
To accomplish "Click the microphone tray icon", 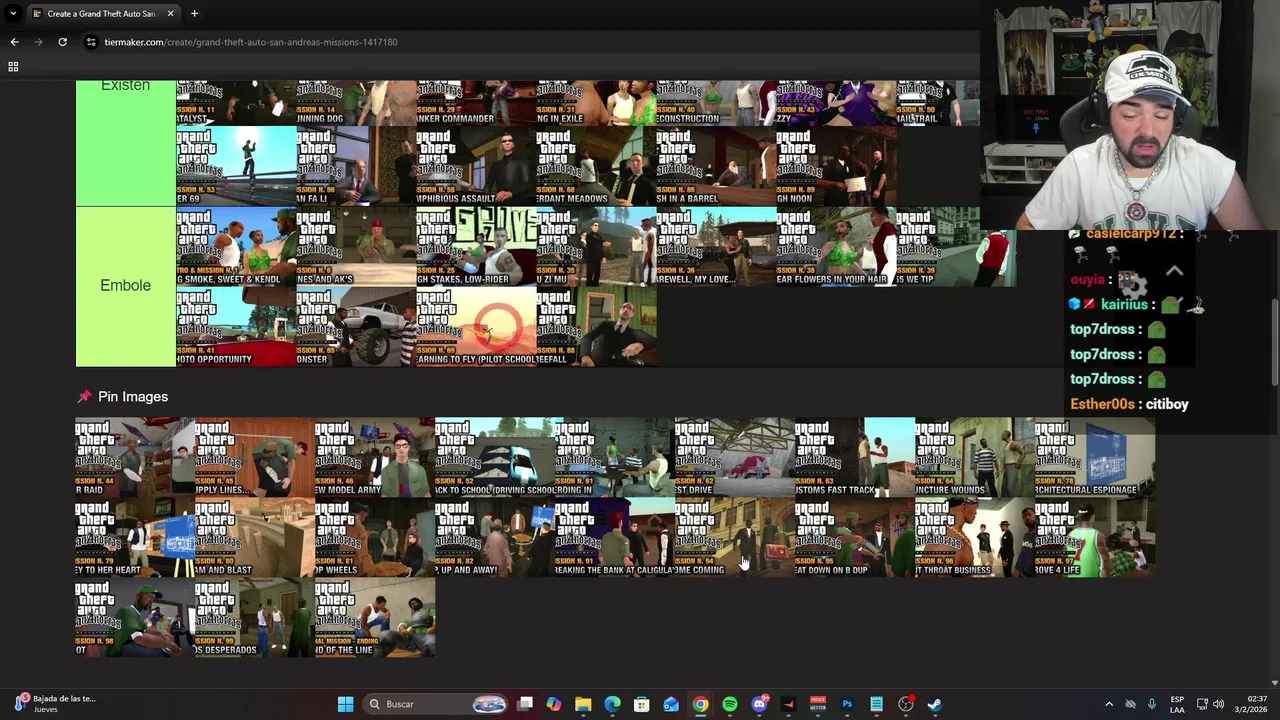I will 1152,704.
